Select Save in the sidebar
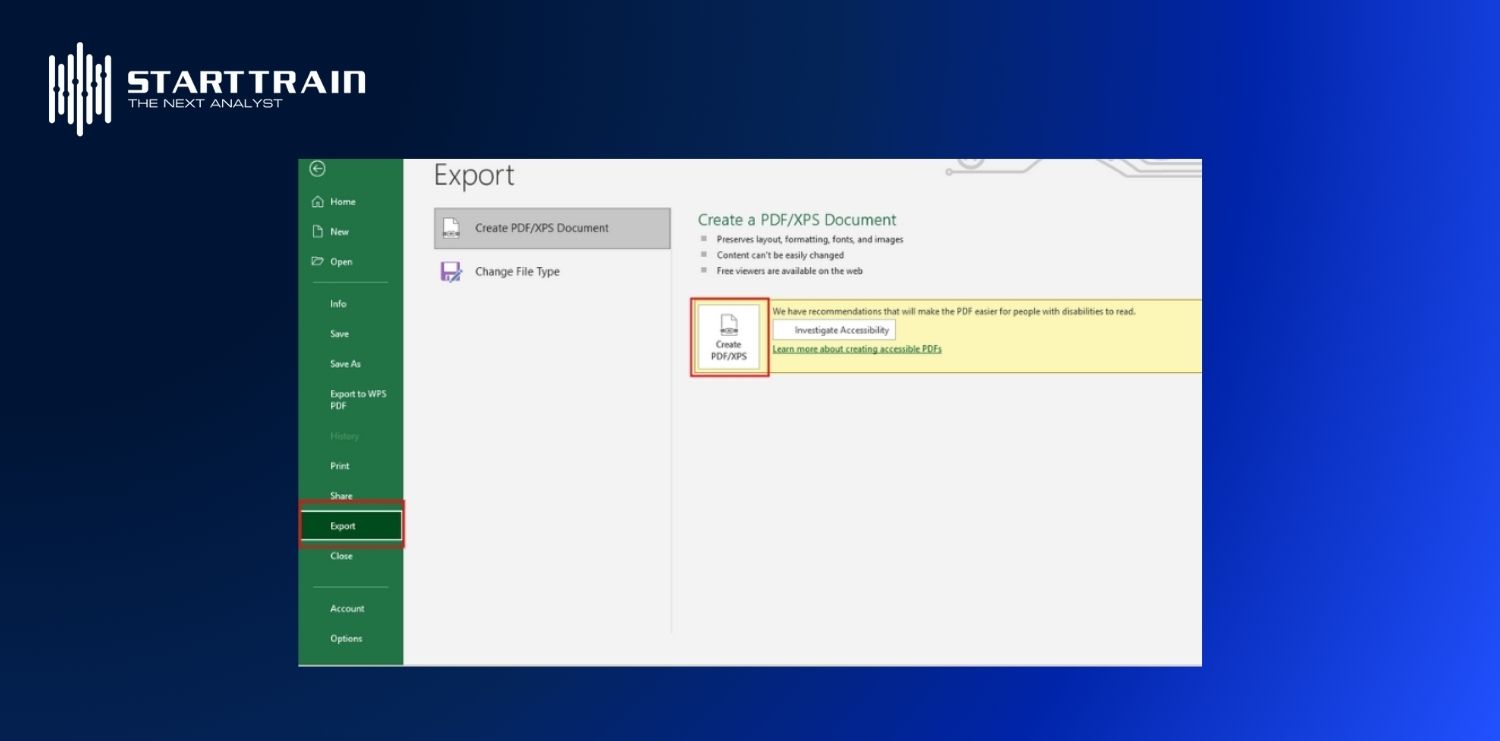This screenshot has width=1500, height=741. [339, 334]
